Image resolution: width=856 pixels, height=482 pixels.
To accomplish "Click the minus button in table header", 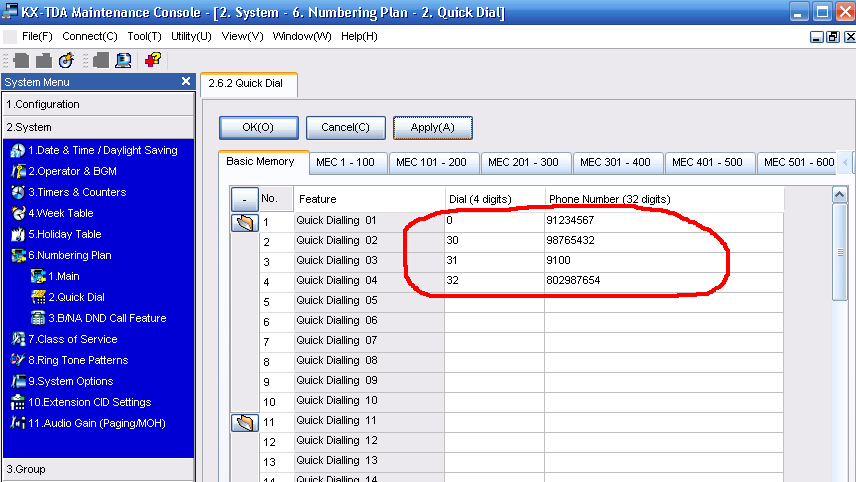I will [245, 199].
